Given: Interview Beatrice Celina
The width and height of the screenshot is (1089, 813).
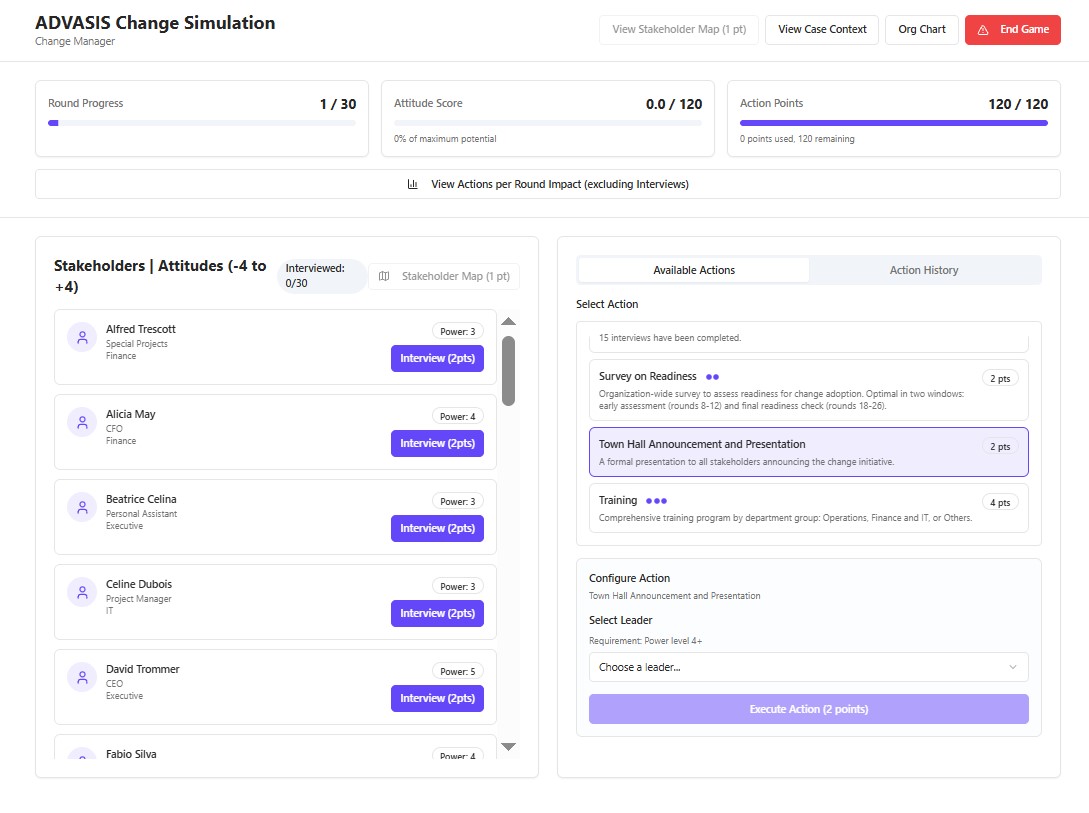Looking at the screenshot, I should pyautogui.click(x=438, y=528).
